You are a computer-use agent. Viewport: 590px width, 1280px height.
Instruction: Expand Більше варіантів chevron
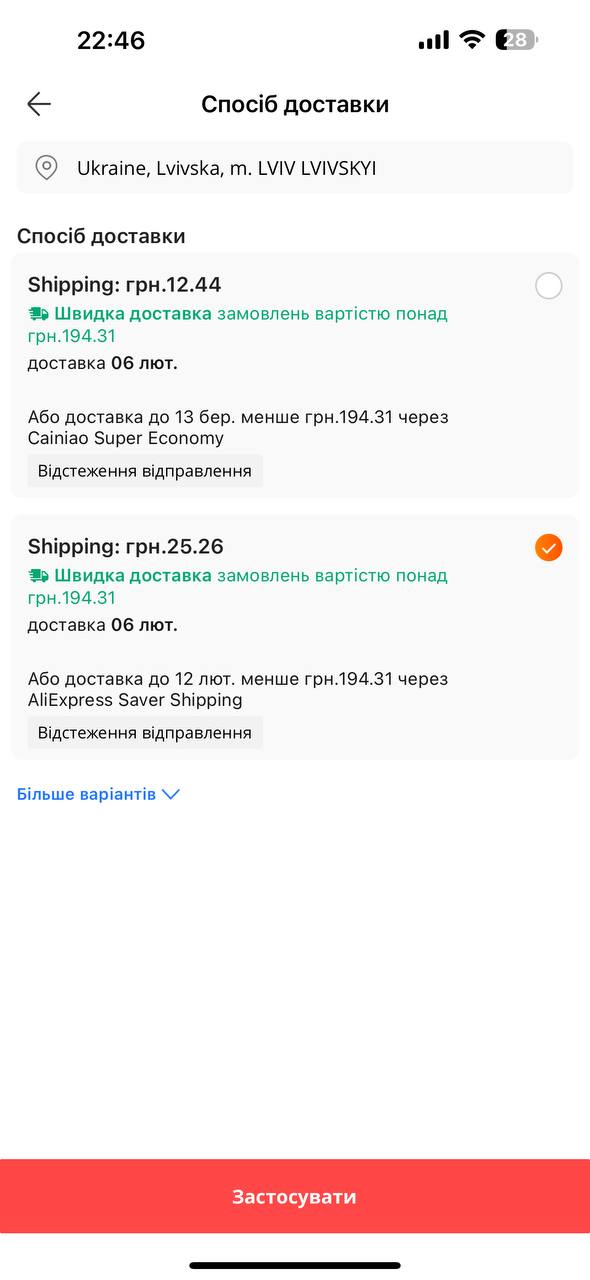[x=170, y=794]
